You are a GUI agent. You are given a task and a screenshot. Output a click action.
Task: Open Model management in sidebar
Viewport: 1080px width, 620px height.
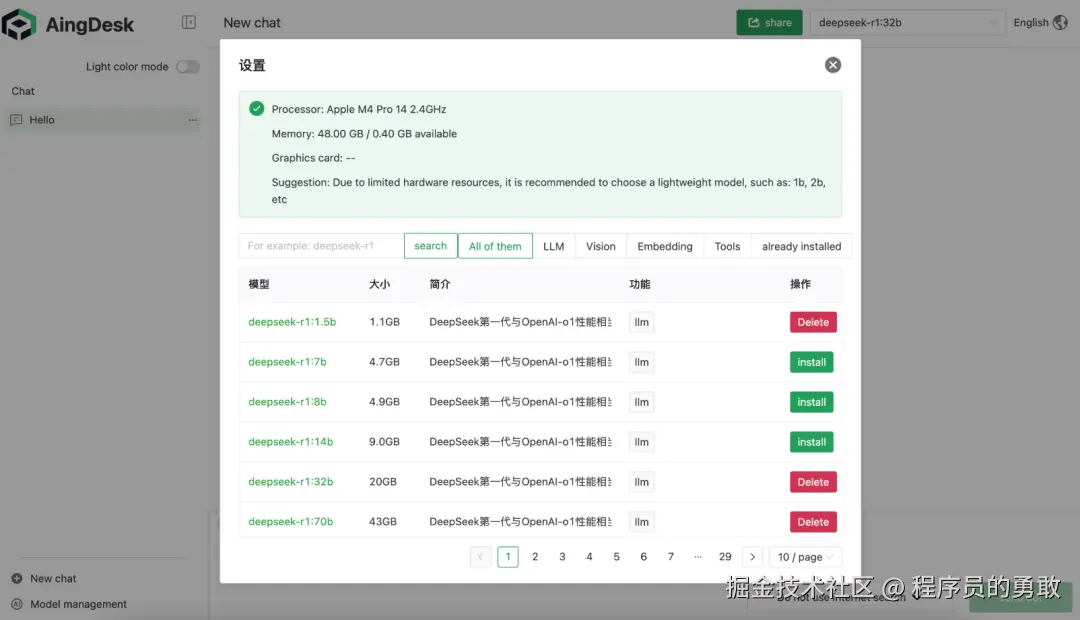pos(78,604)
